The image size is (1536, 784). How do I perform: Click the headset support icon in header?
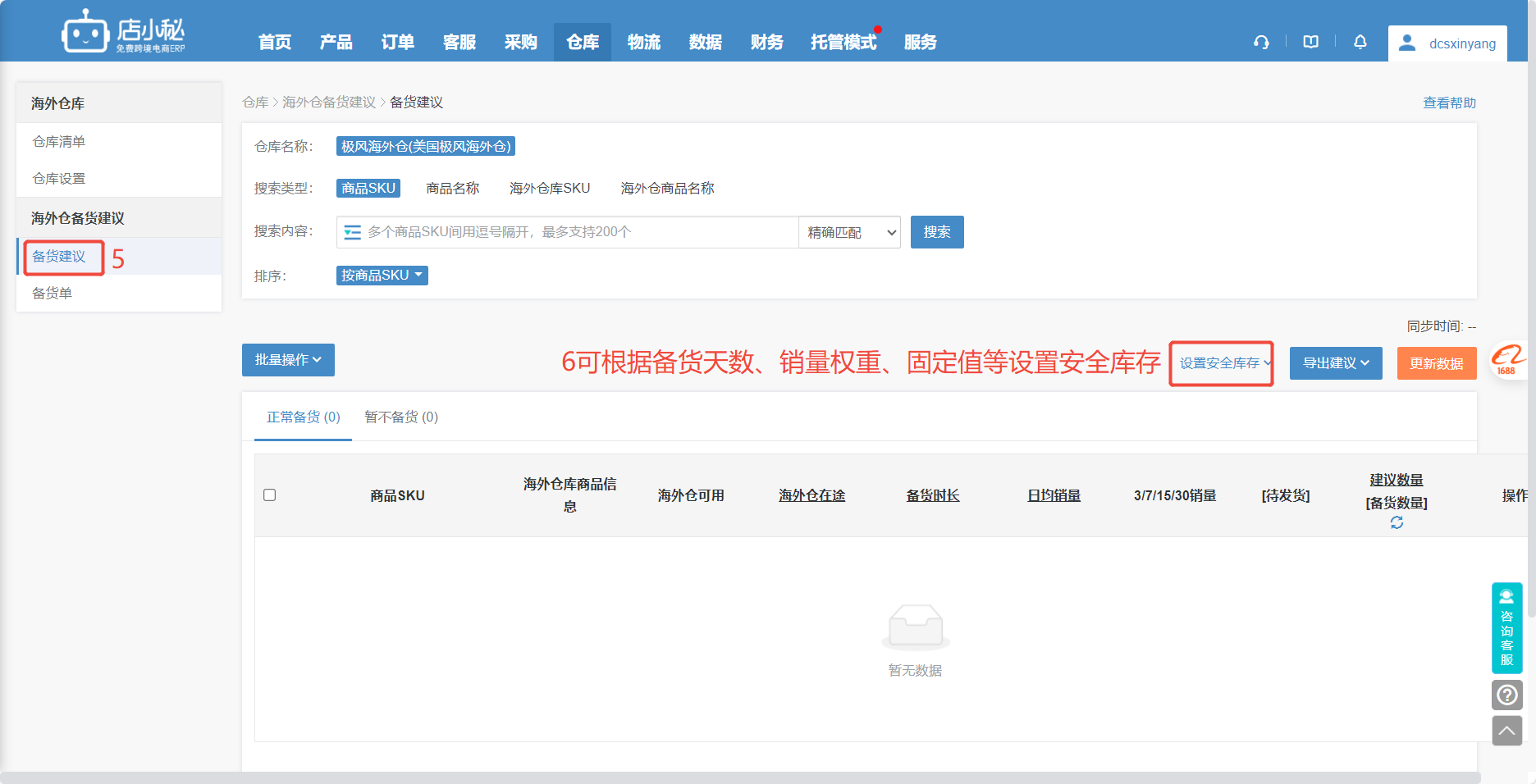point(1261,43)
